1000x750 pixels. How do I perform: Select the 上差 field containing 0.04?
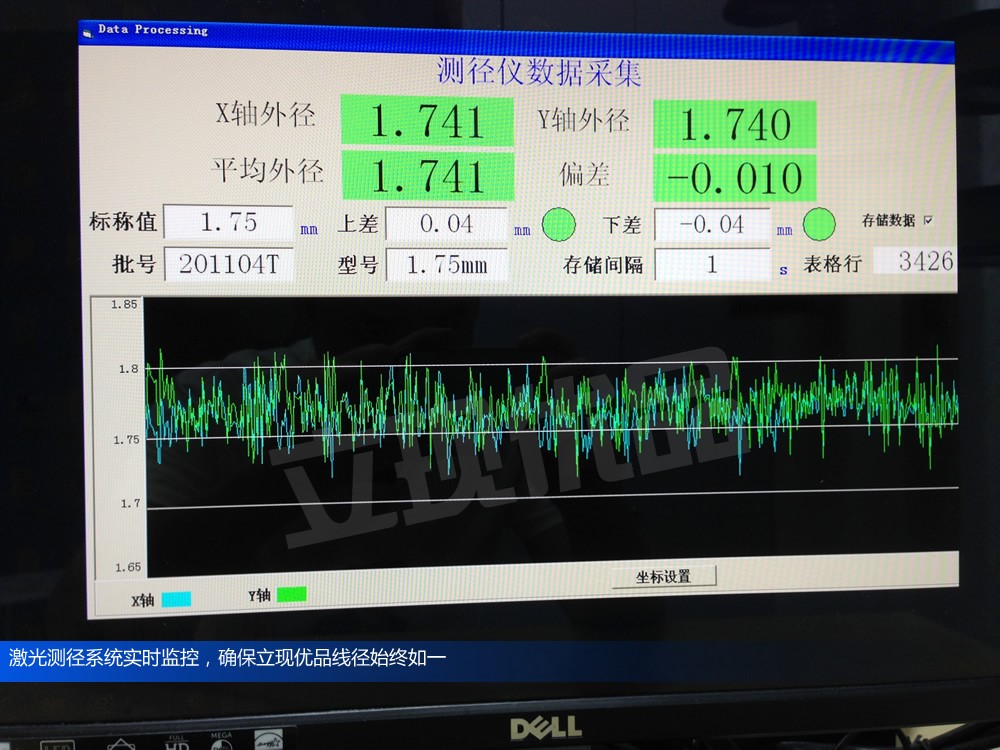click(x=446, y=224)
